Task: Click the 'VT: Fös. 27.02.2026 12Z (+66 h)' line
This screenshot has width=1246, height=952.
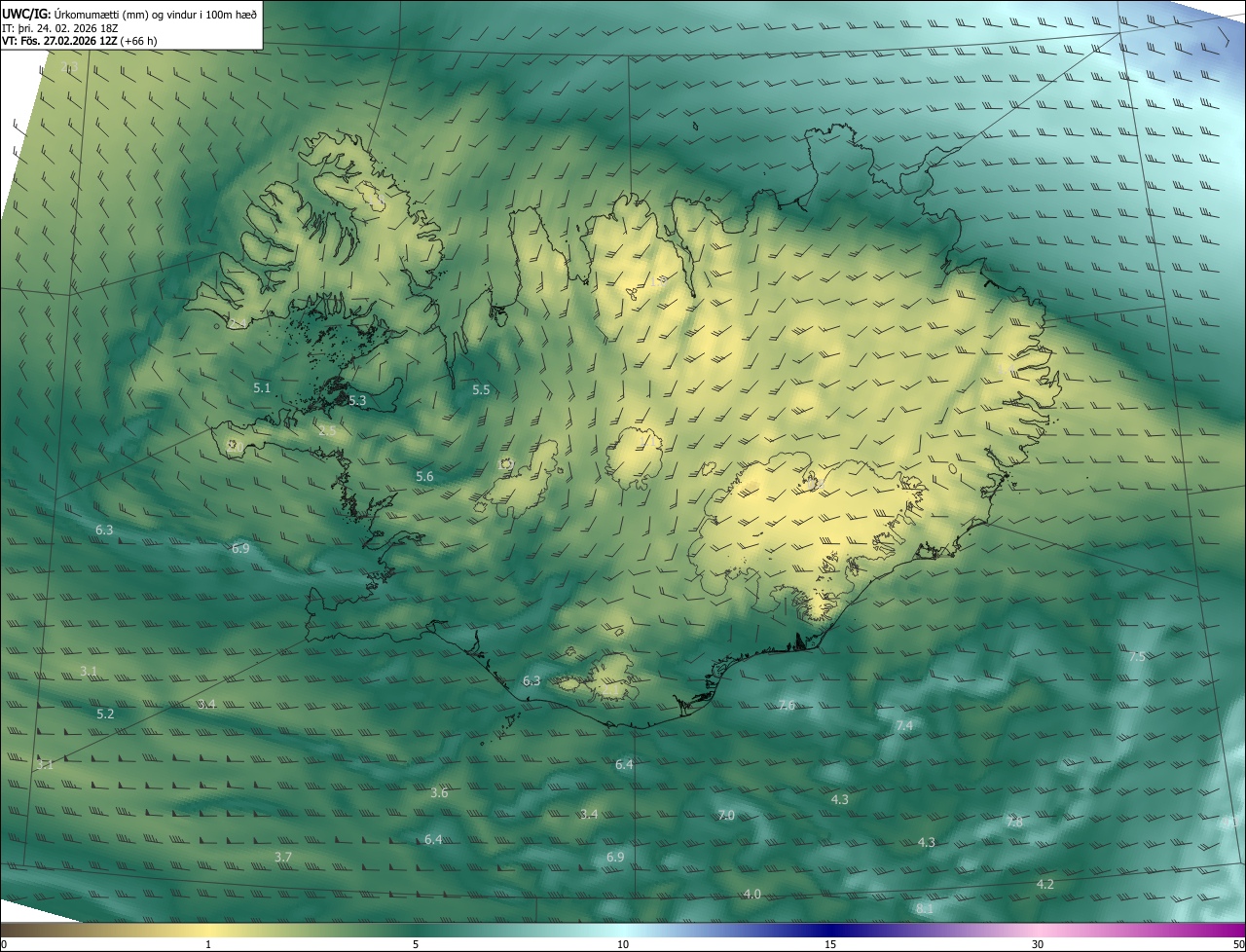Action: (80, 41)
